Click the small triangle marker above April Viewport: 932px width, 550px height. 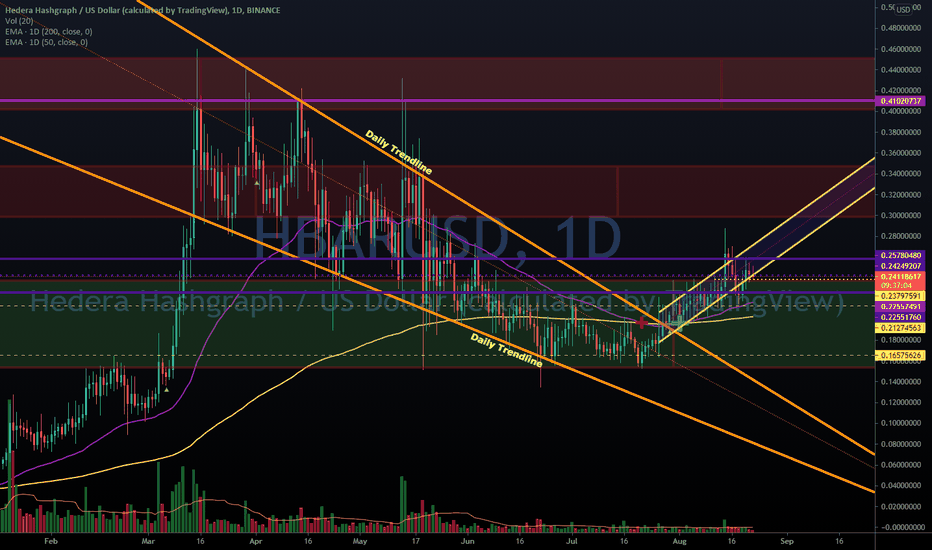click(257, 184)
